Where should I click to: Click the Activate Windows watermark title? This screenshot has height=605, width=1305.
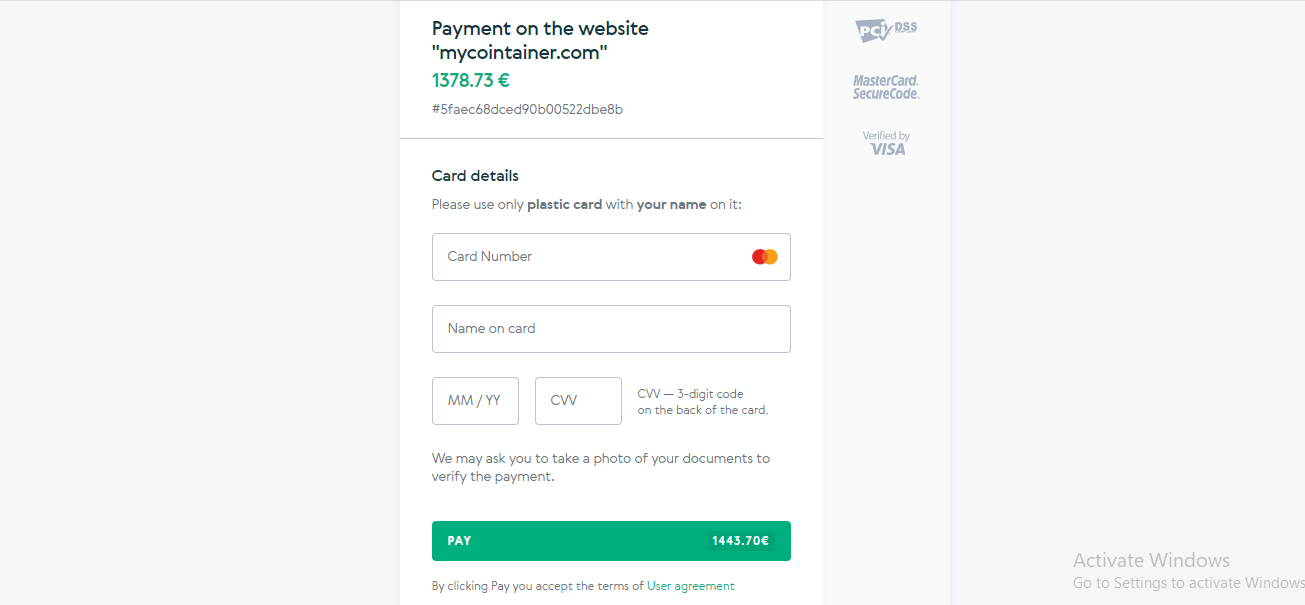(1151, 560)
